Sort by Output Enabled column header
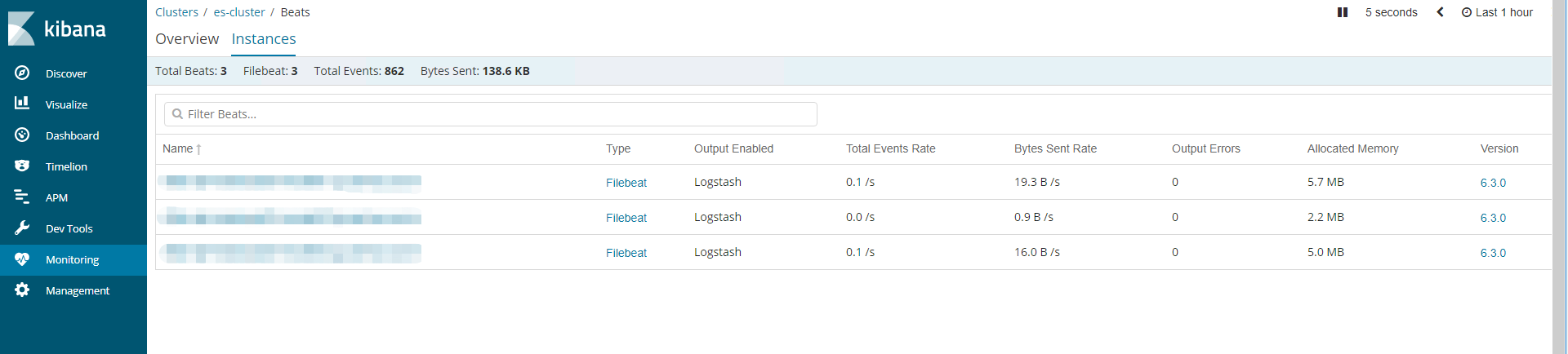1568x354 pixels. pyautogui.click(x=733, y=148)
